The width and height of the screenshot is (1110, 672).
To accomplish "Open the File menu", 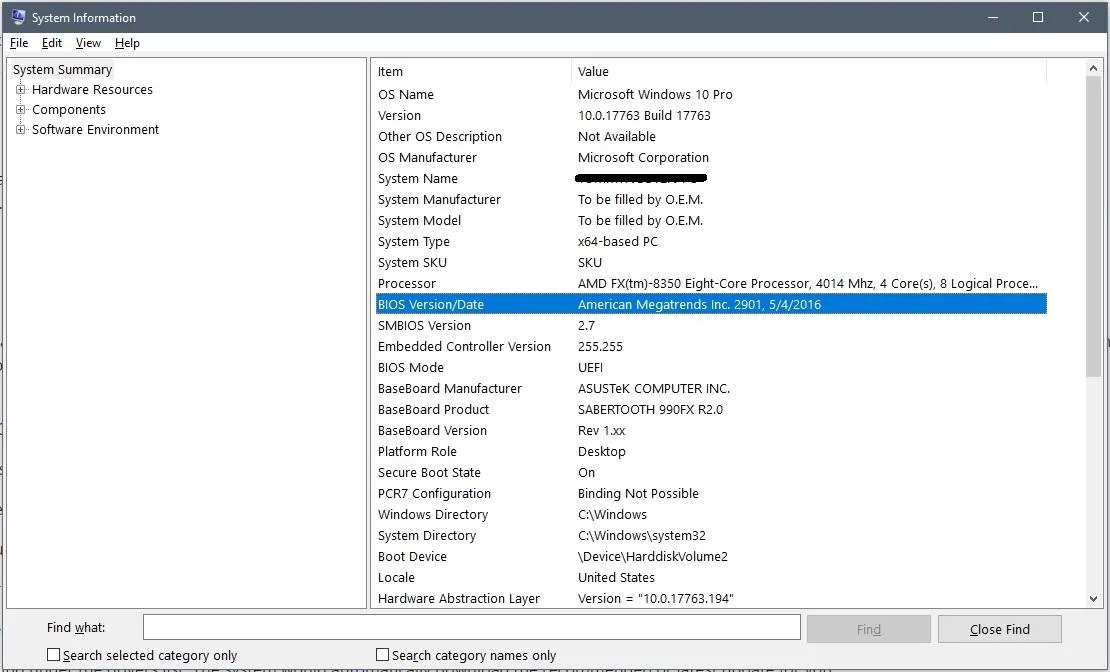I will click(x=18, y=43).
